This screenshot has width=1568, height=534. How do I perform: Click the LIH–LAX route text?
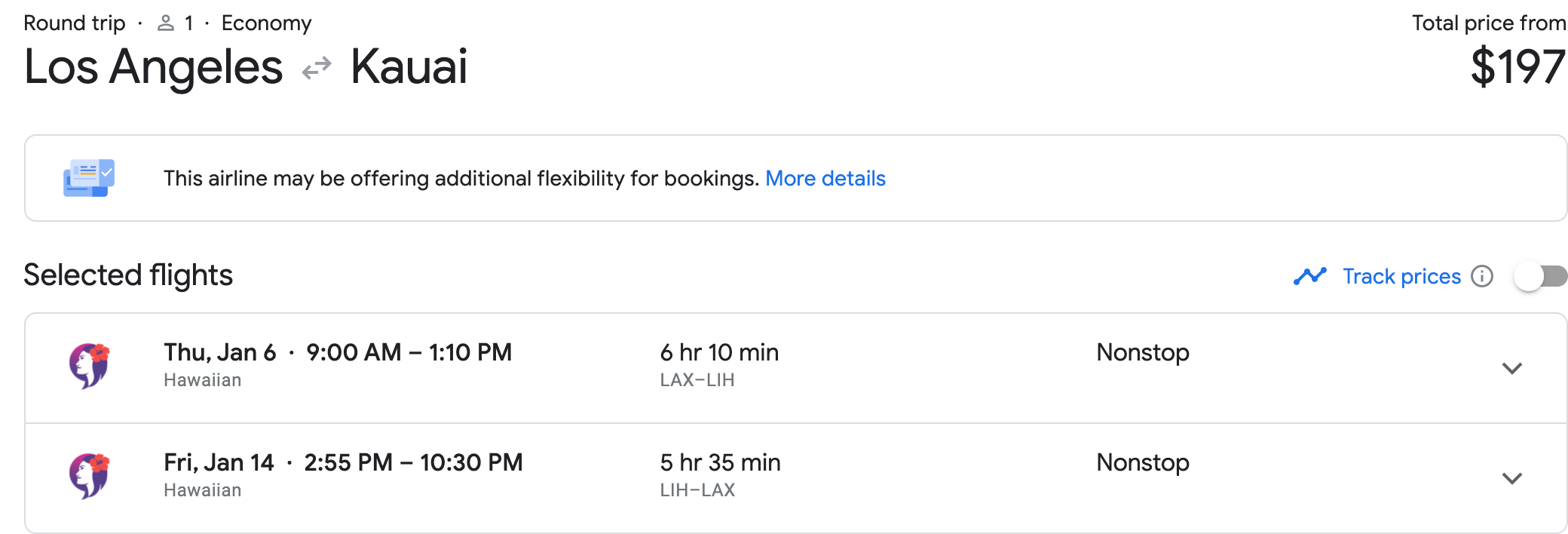pyautogui.click(x=697, y=490)
